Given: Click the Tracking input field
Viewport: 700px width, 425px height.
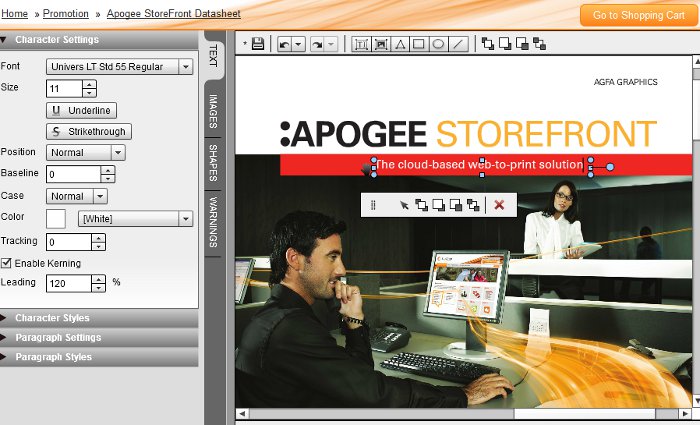Looking at the screenshot, I should coord(69,242).
